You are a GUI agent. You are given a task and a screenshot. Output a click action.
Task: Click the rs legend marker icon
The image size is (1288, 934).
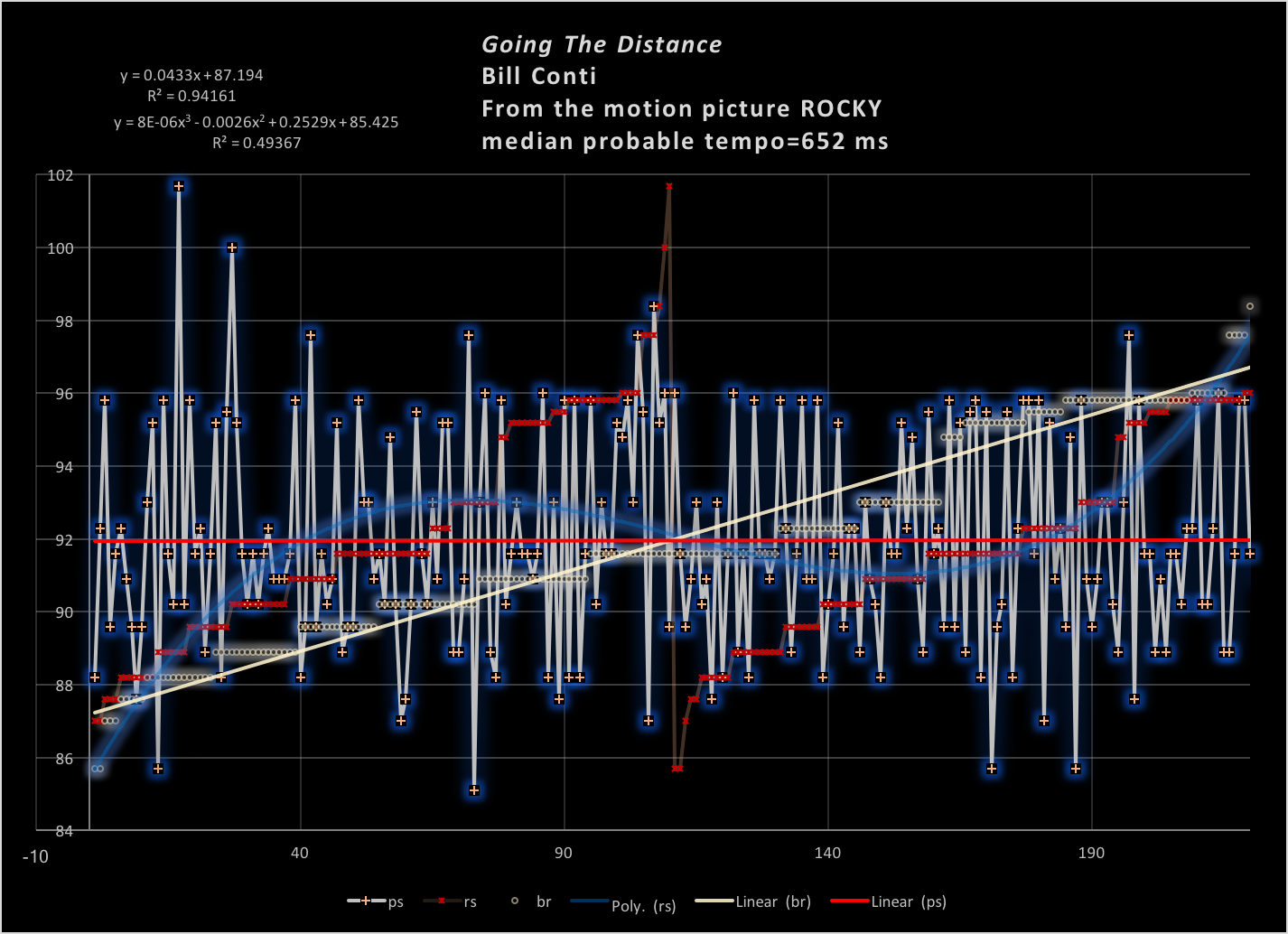[x=442, y=901]
